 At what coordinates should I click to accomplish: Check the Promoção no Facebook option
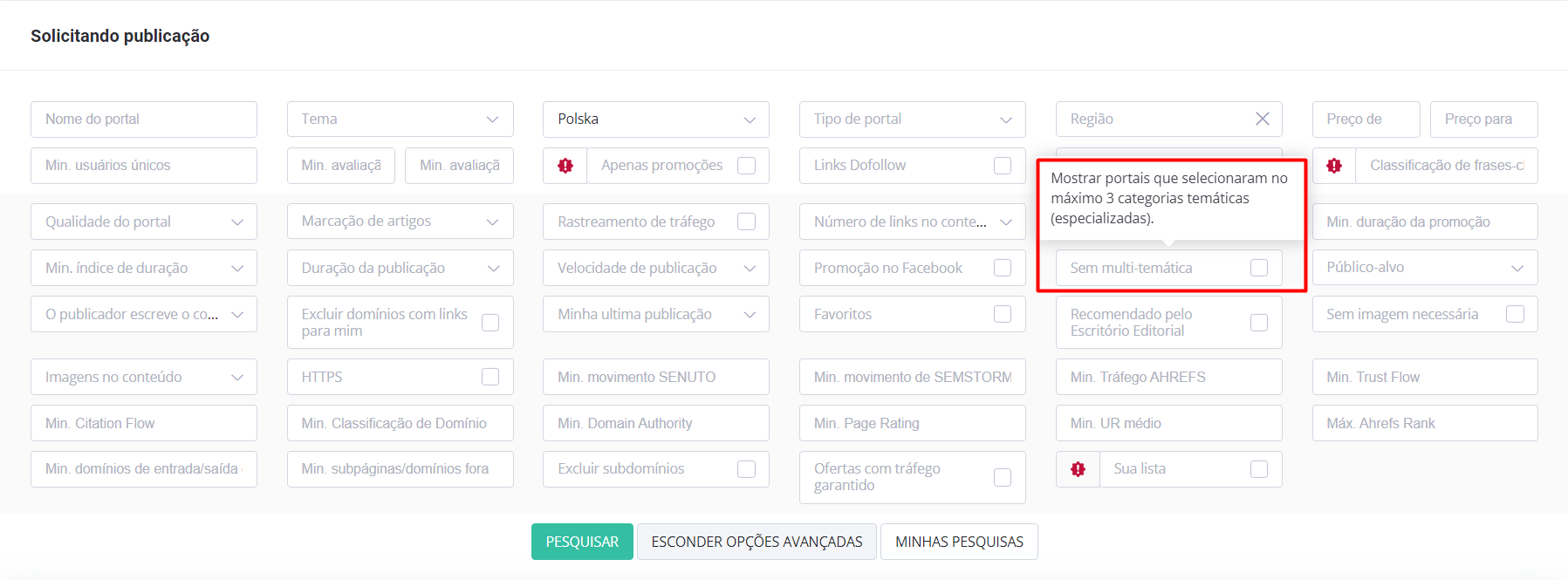(x=1003, y=268)
